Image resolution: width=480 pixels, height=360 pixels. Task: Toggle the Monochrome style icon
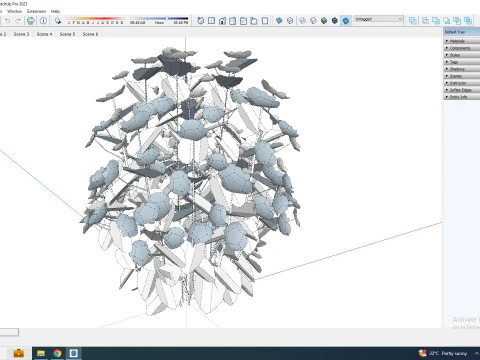coord(346,21)
